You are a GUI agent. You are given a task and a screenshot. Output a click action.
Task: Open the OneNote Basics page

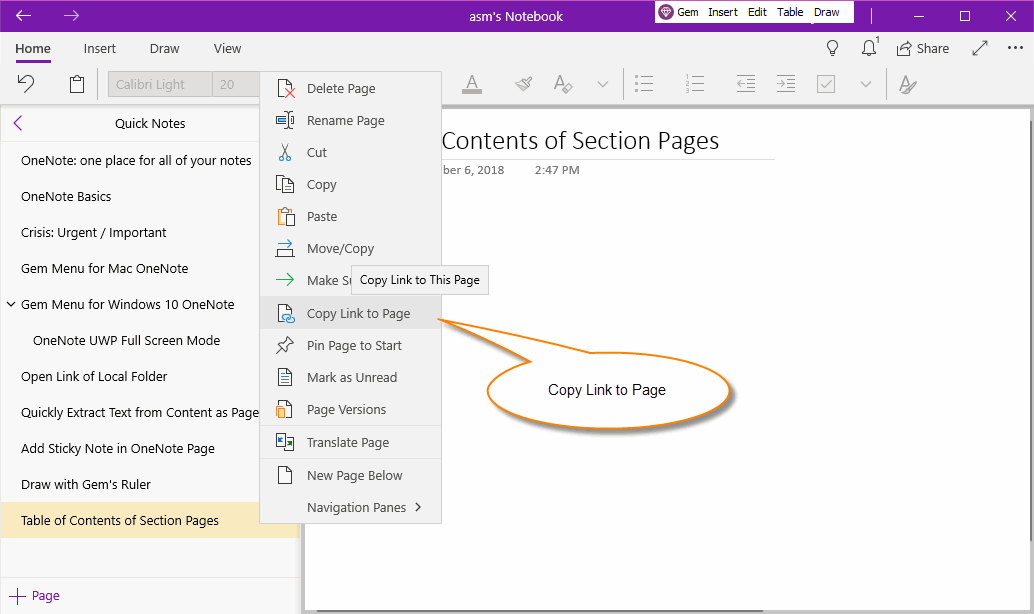pyautogui.click(x=66, y=197)
